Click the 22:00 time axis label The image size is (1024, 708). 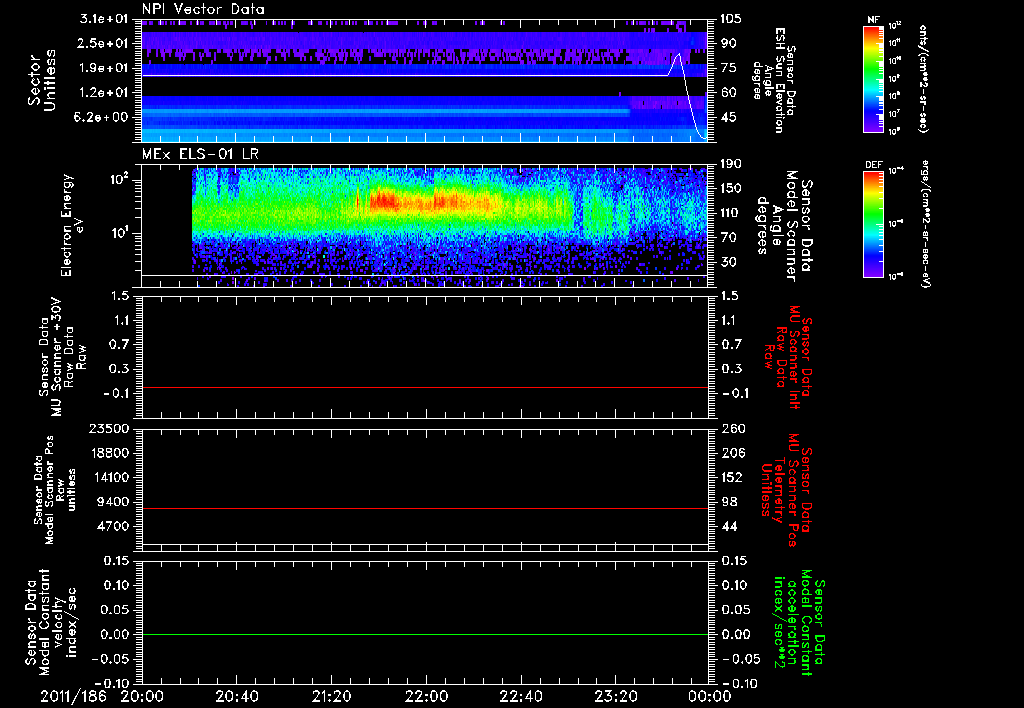426,696
